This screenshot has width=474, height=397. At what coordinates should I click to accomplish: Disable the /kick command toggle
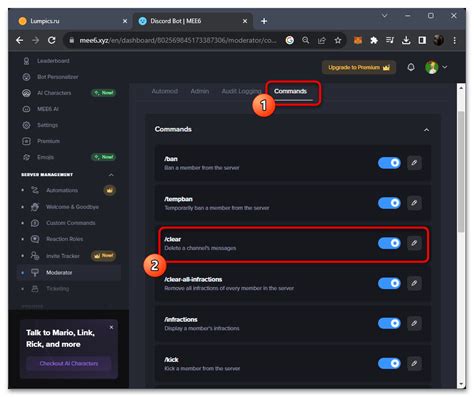pos(389,363)
